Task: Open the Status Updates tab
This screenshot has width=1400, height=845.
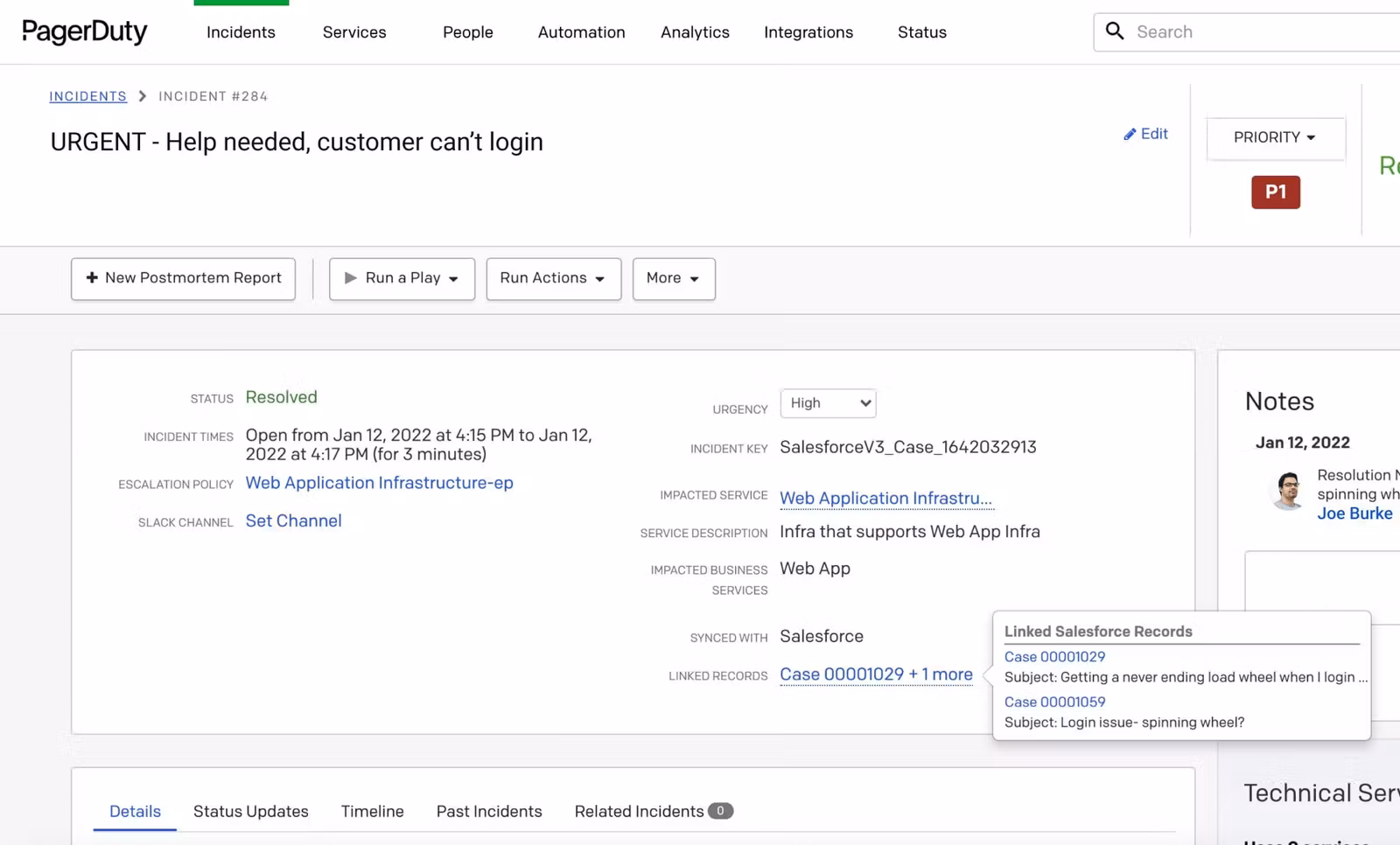Action: tap(250, 812)
